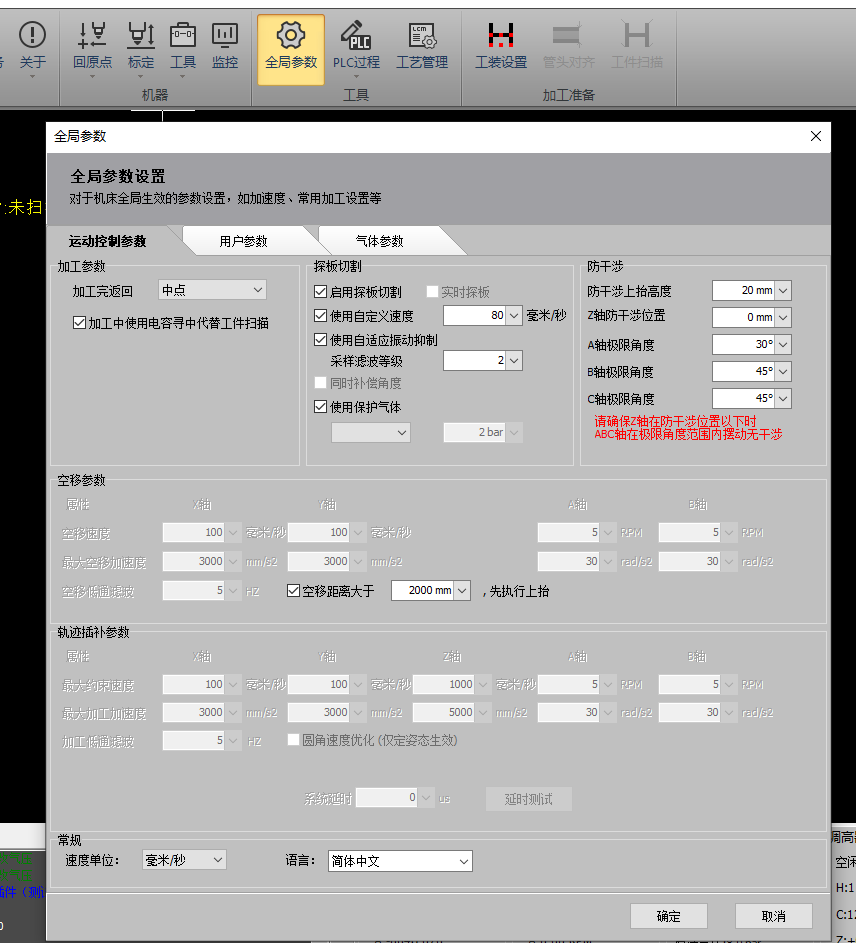
Task: Click the 工件扫描 workpiece scan icon
Action: [x=637, y=47]
